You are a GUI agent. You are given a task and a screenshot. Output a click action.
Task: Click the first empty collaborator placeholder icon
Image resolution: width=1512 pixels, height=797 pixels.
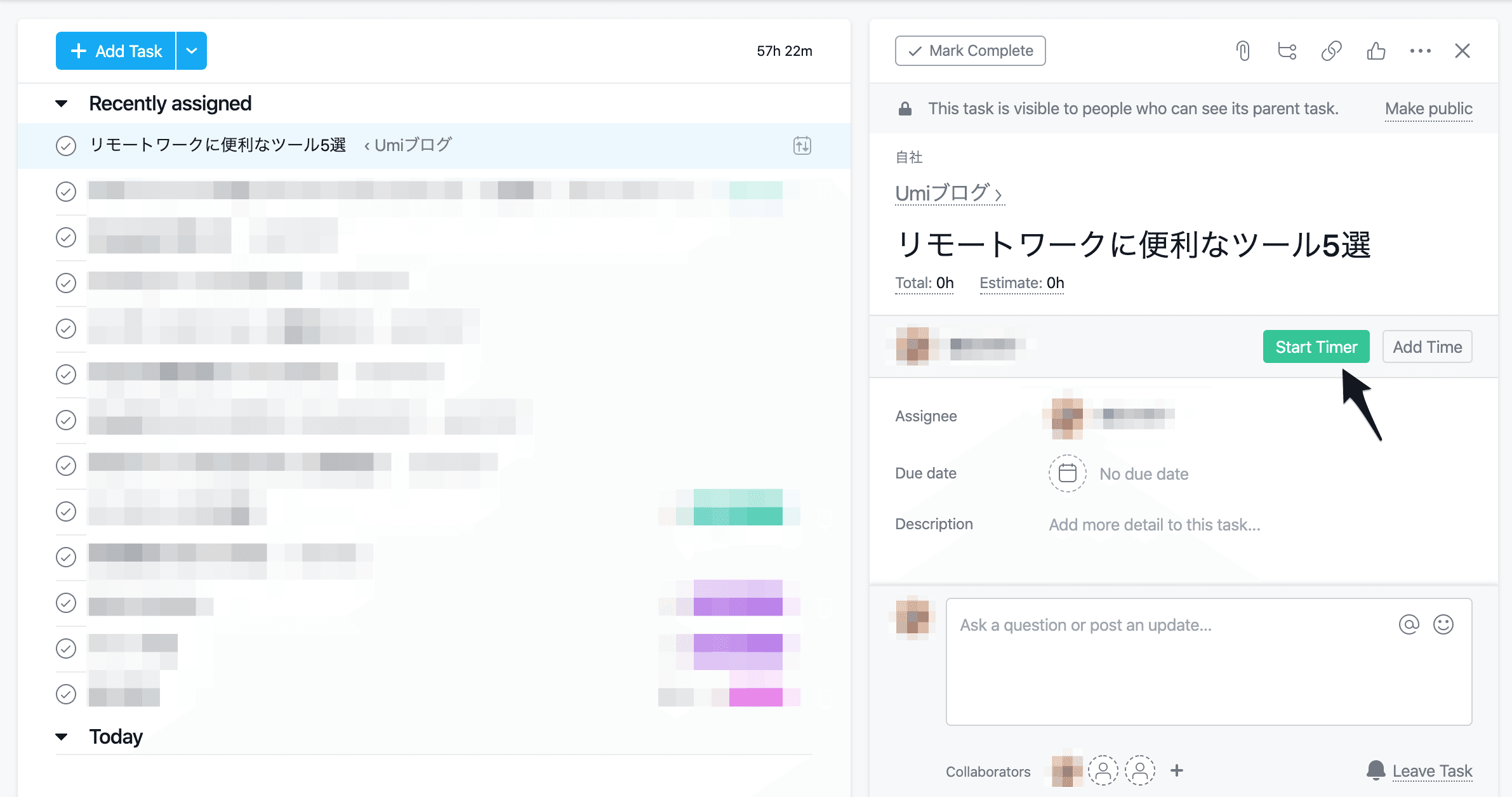coord(1103,770)
